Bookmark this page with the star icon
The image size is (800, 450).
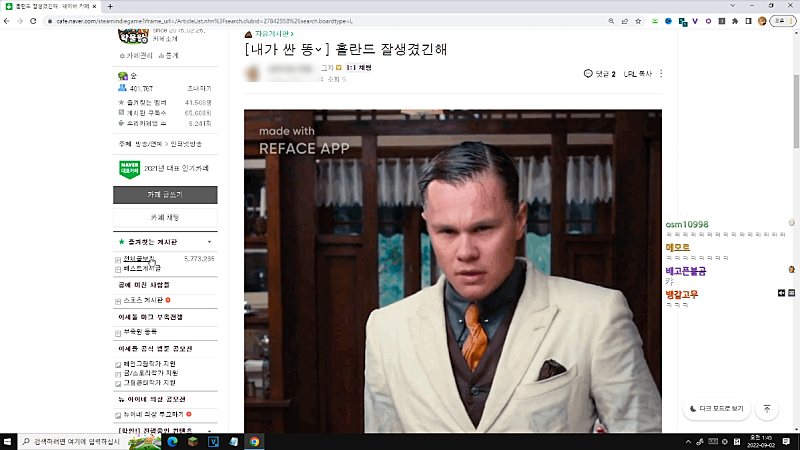[x=638, y=21]
